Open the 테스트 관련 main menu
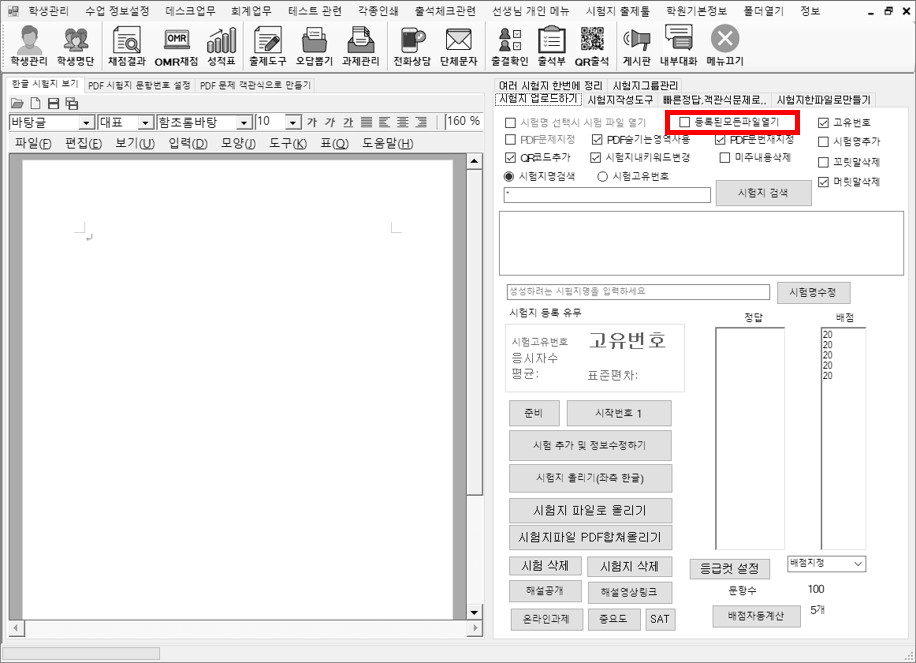916x663 pixels. 315,11
